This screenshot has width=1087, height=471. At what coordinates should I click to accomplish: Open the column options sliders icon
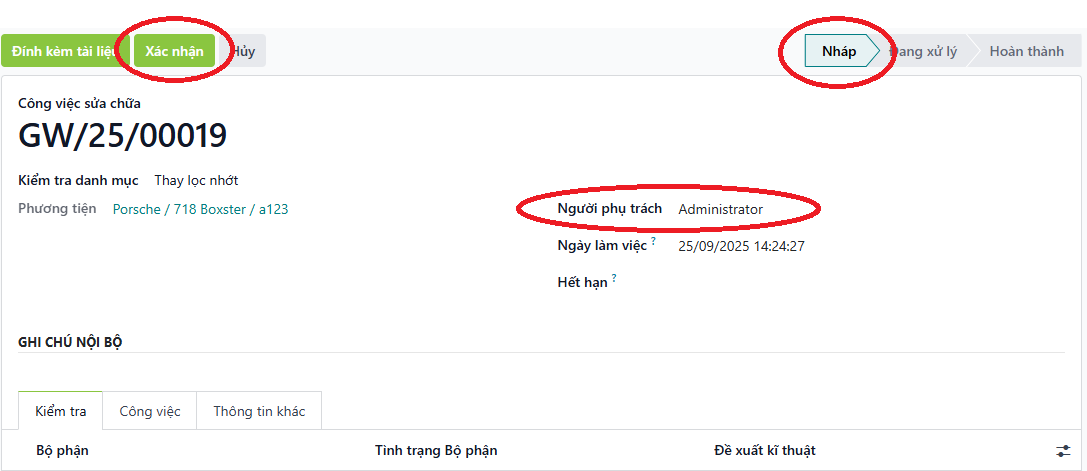pos(1063,451)
